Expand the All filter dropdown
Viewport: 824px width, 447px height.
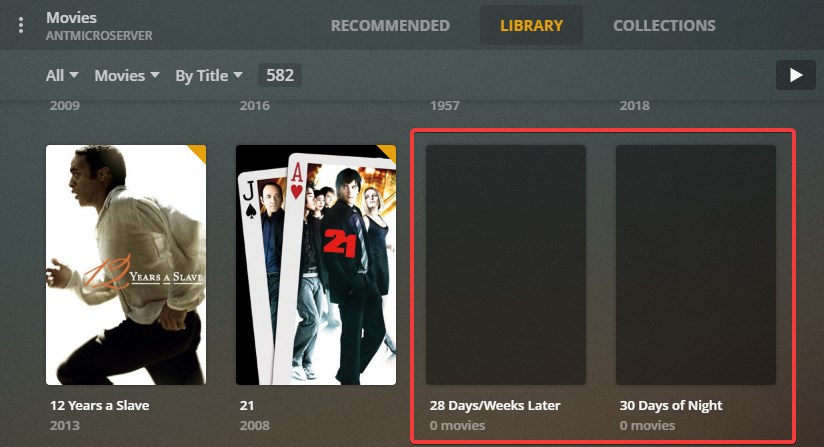click(x=62, y=76)
